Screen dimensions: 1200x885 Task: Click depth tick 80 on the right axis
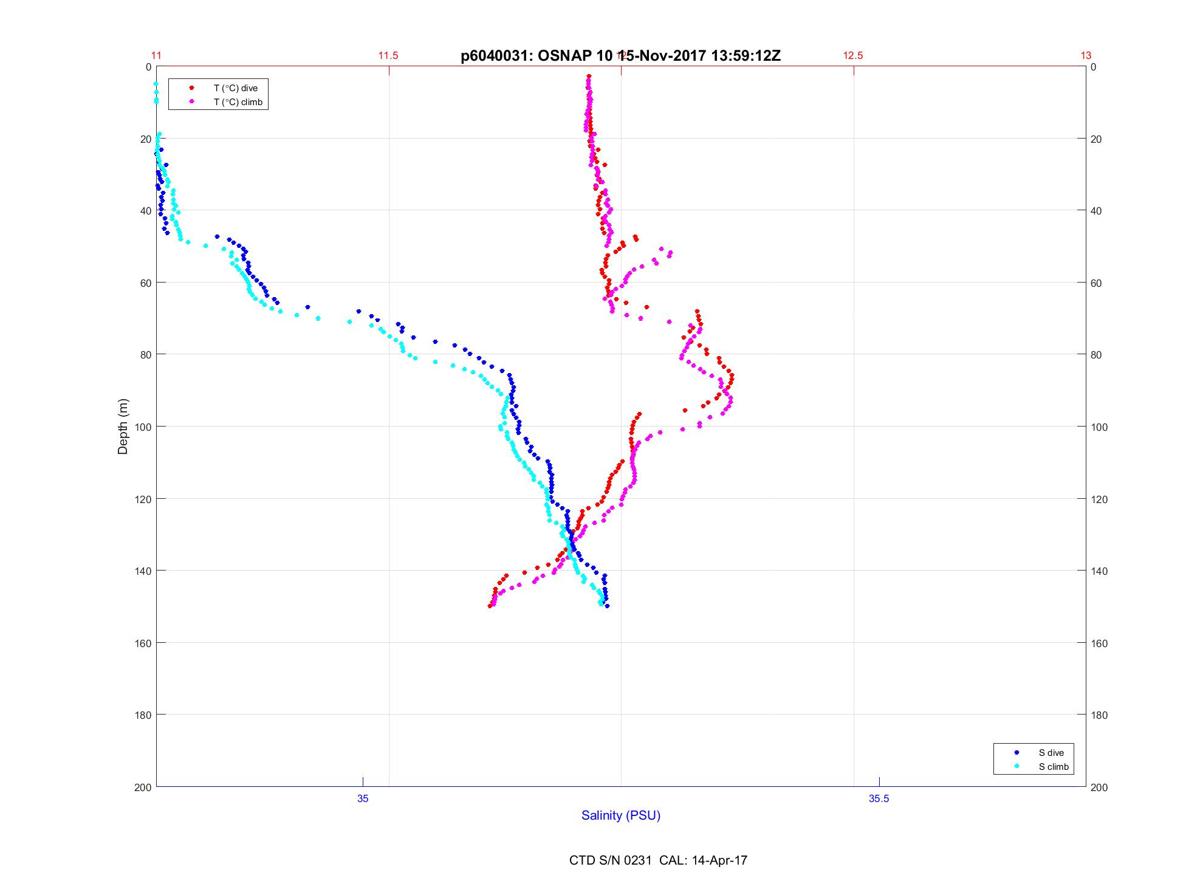click(x=1097, y=355)
